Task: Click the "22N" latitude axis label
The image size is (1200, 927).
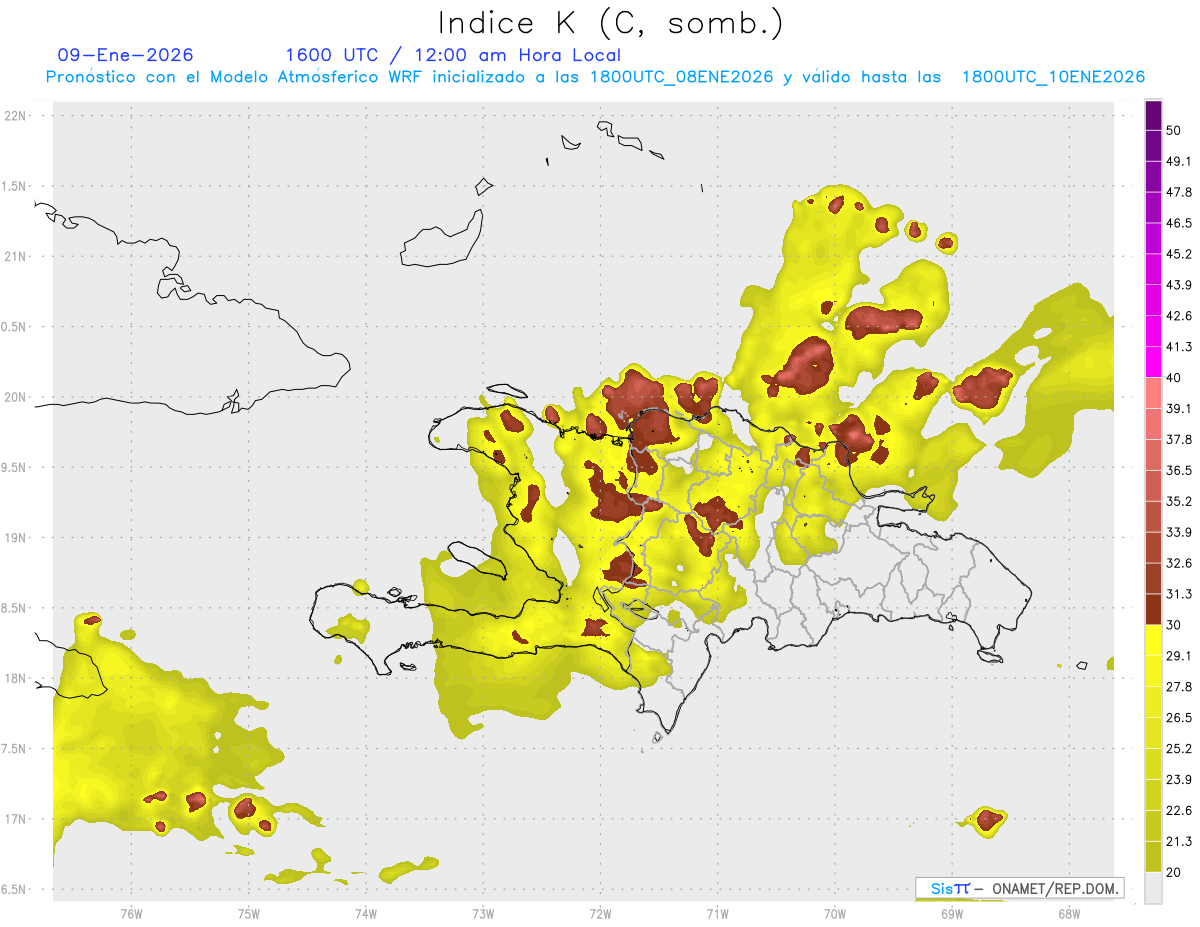Action: (x=17, y=116)
